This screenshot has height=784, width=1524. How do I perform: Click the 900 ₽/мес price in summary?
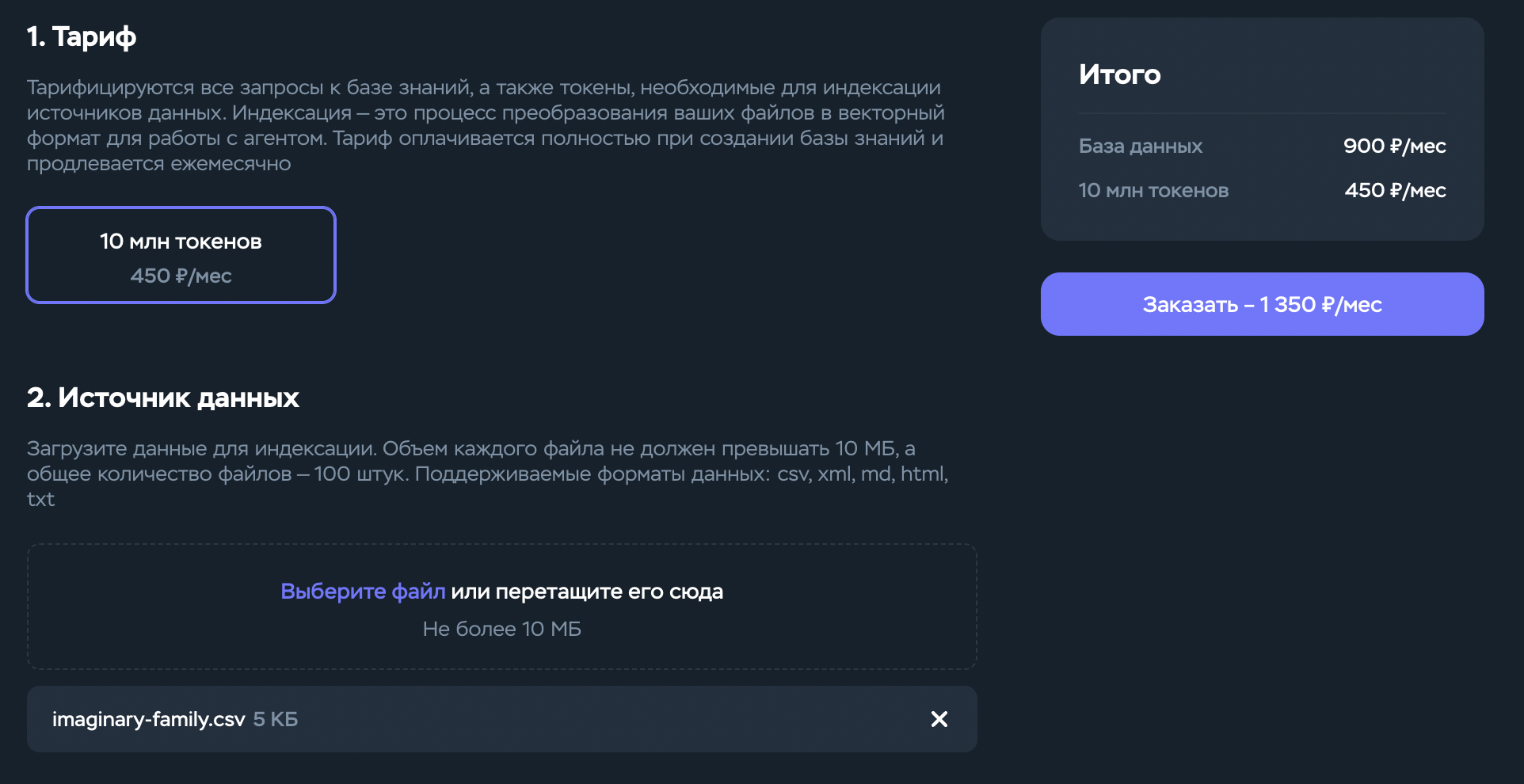pos(1394,146)
